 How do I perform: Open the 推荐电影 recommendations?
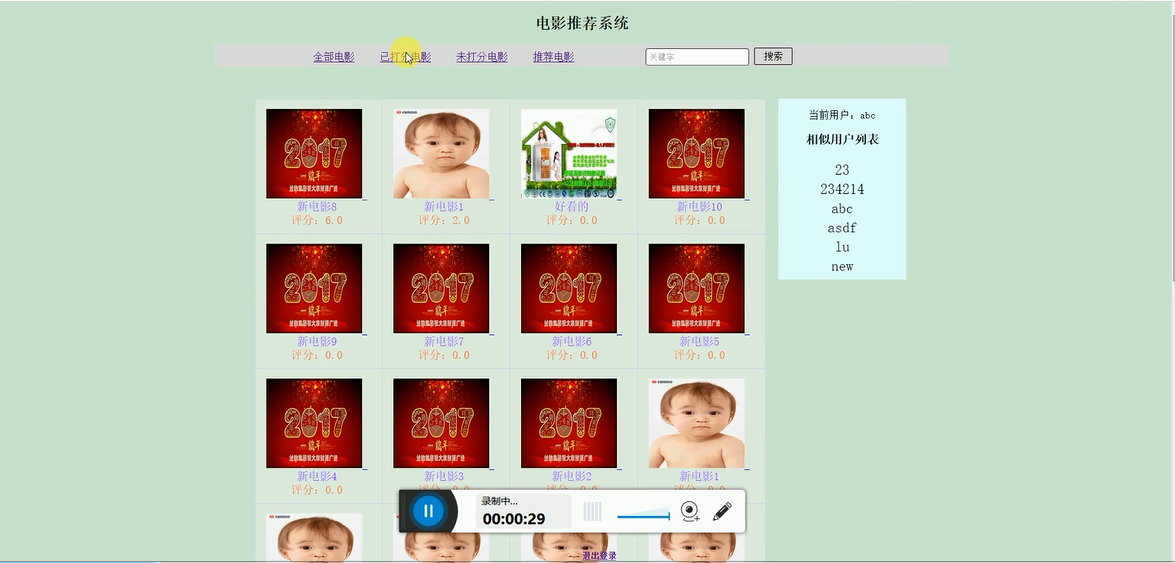click(x=553, y=57)
